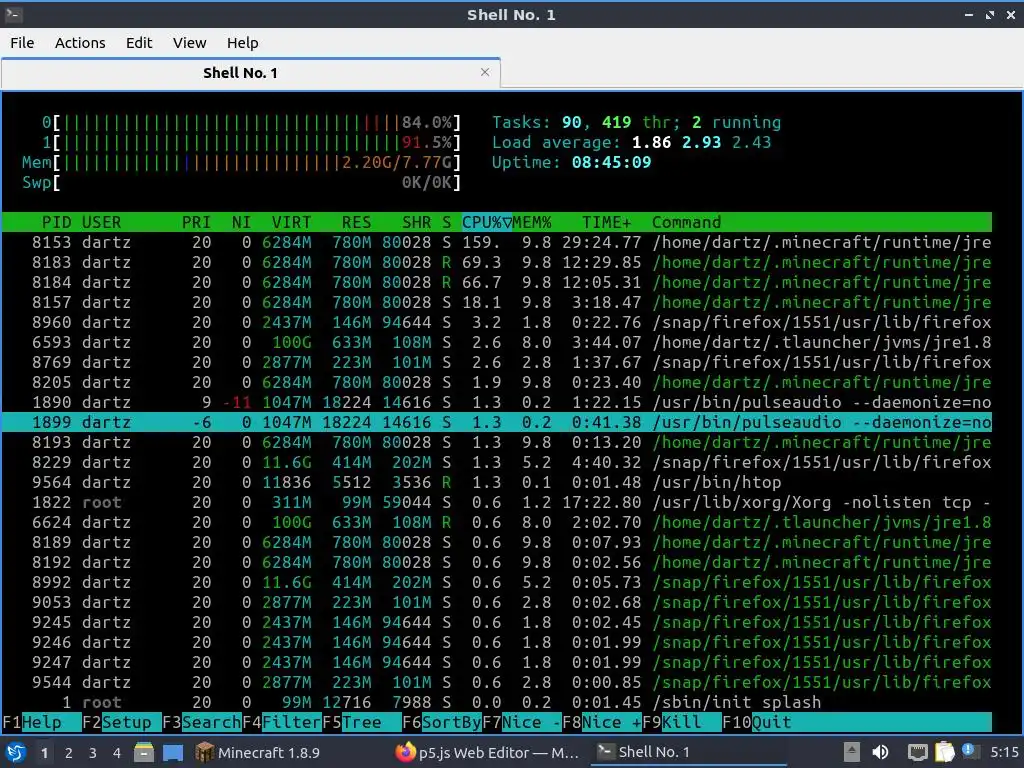The height and width of the screenshot is (768, 1024).
Task: Open the file manager taskbar icon
Action: click(144, 752)
